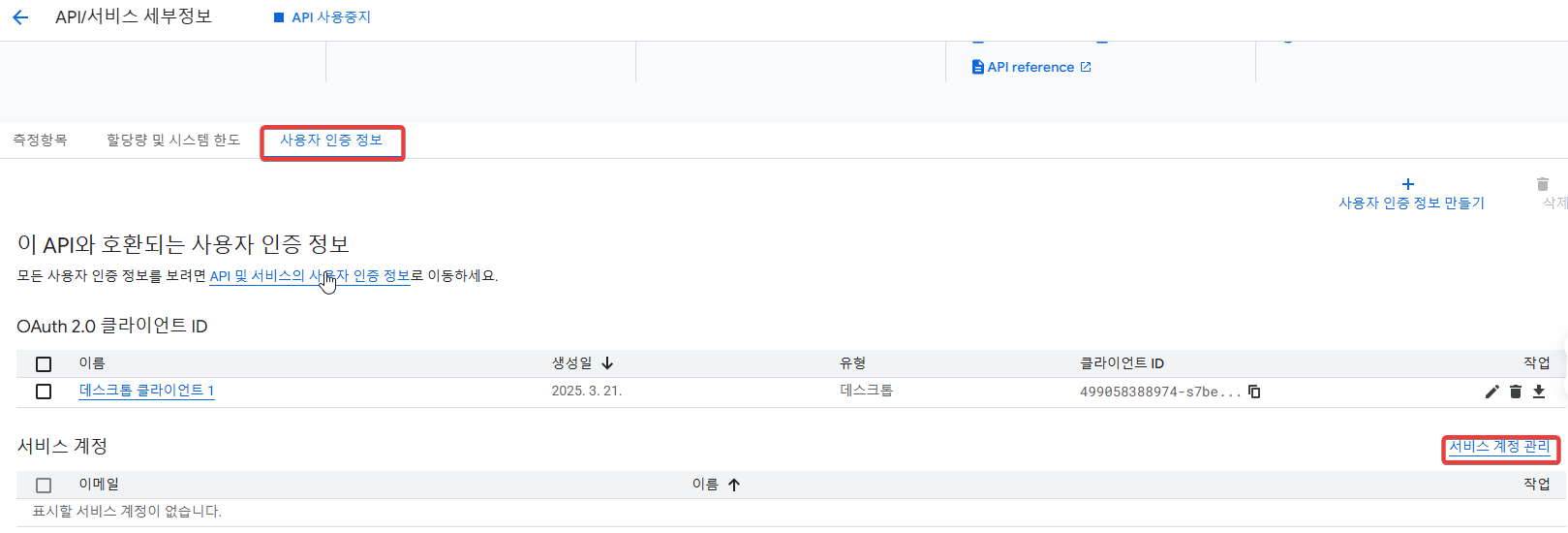Screen dimensions: 1568x533
Task: Click the OAuth 2.0 클라이언트 ID heading
Action: (x=112, y=327)
